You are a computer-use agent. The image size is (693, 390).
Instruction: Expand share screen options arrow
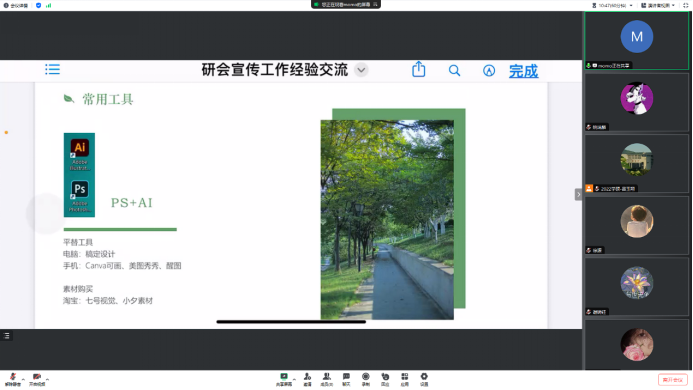tap(294, 379)
